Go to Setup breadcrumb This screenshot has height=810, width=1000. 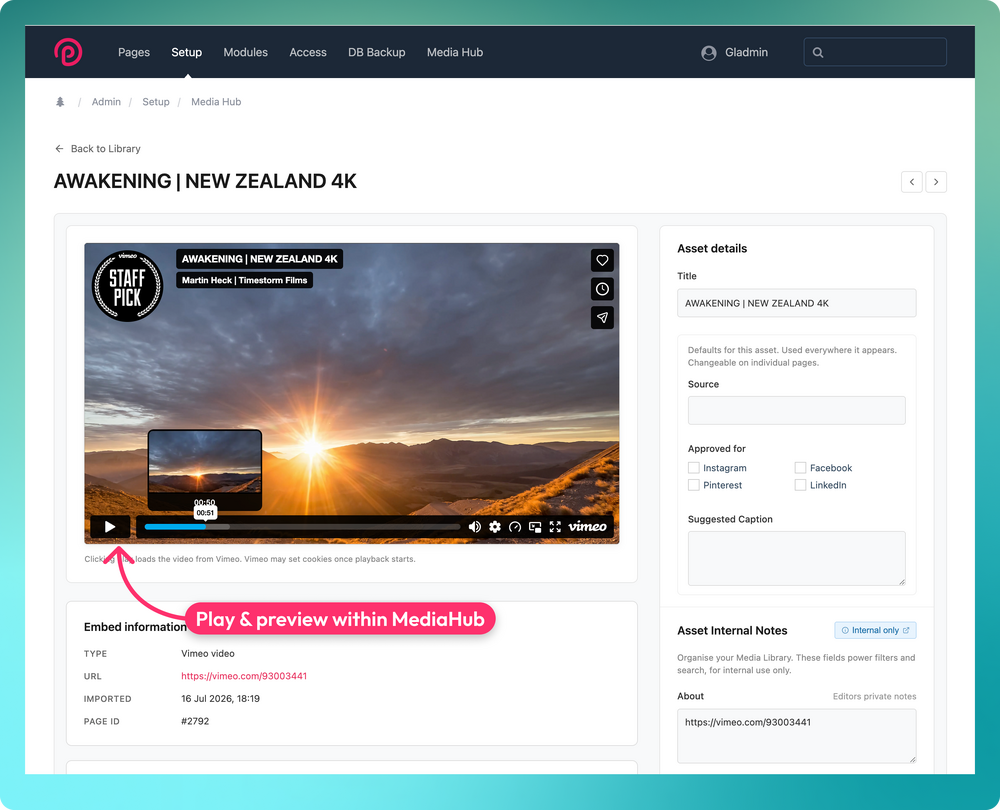(156, 102)
